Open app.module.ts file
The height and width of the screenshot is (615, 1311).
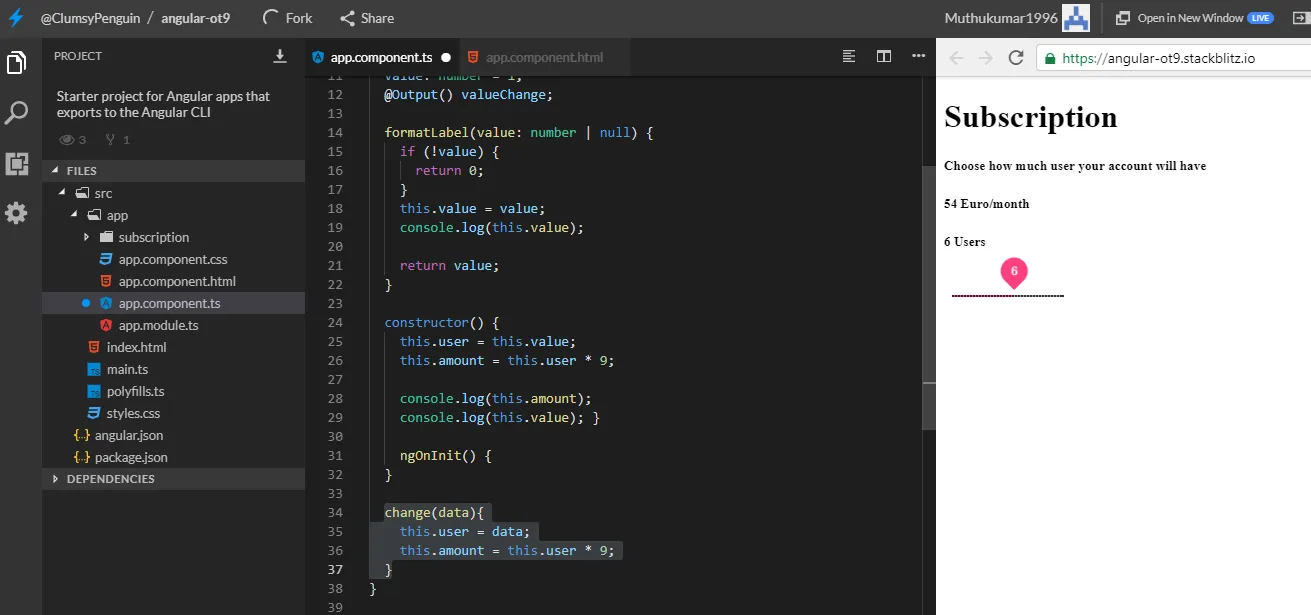(158, 325)
